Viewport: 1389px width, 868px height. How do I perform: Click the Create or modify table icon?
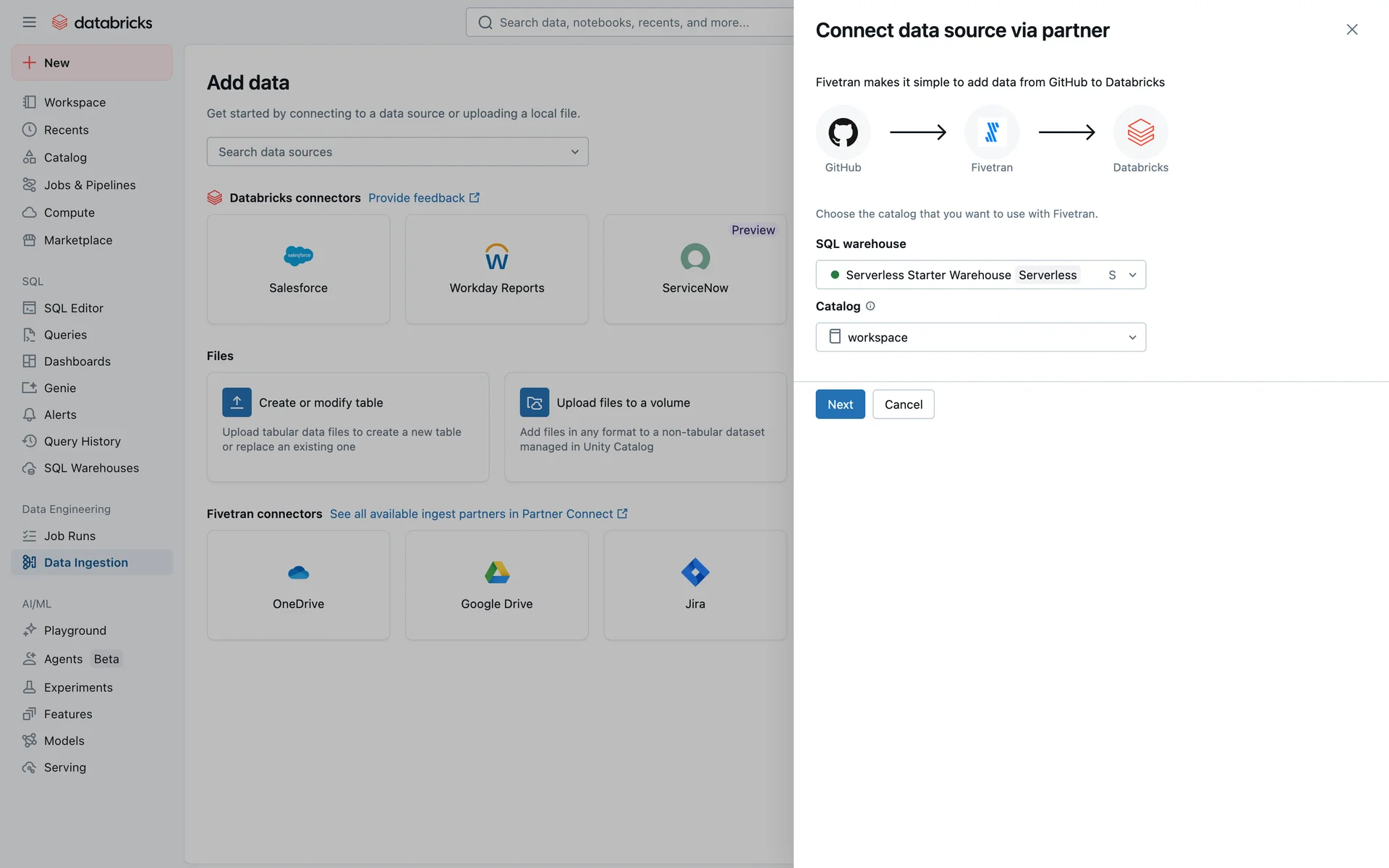[237, 402]
